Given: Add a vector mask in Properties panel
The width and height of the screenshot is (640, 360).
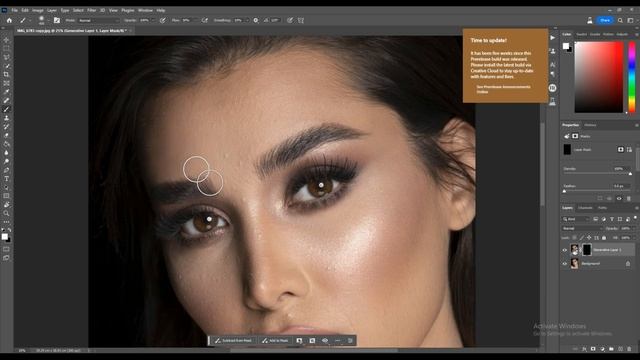Looking at the screenshot, I should tap(629, 149).
